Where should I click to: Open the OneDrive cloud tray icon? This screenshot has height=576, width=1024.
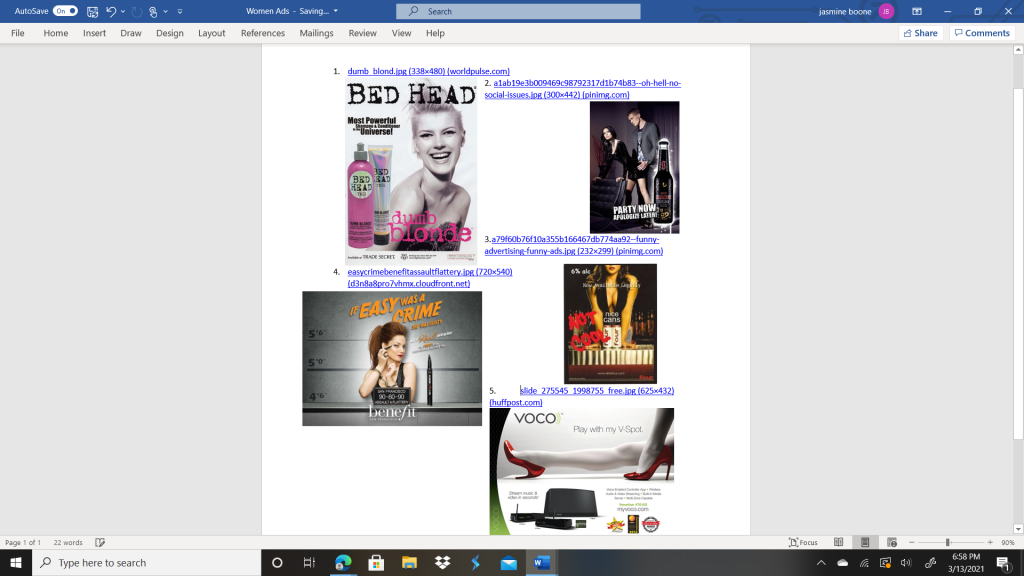[842, 562]
